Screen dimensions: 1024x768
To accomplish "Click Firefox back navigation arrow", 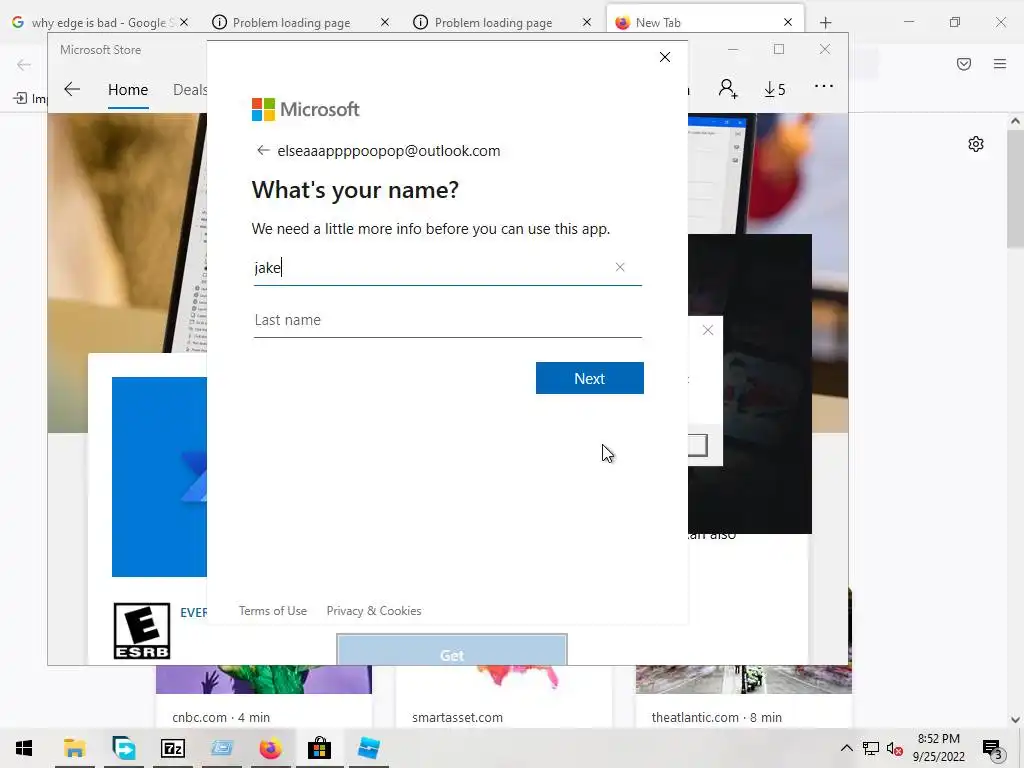I will (x=24, y=64).
